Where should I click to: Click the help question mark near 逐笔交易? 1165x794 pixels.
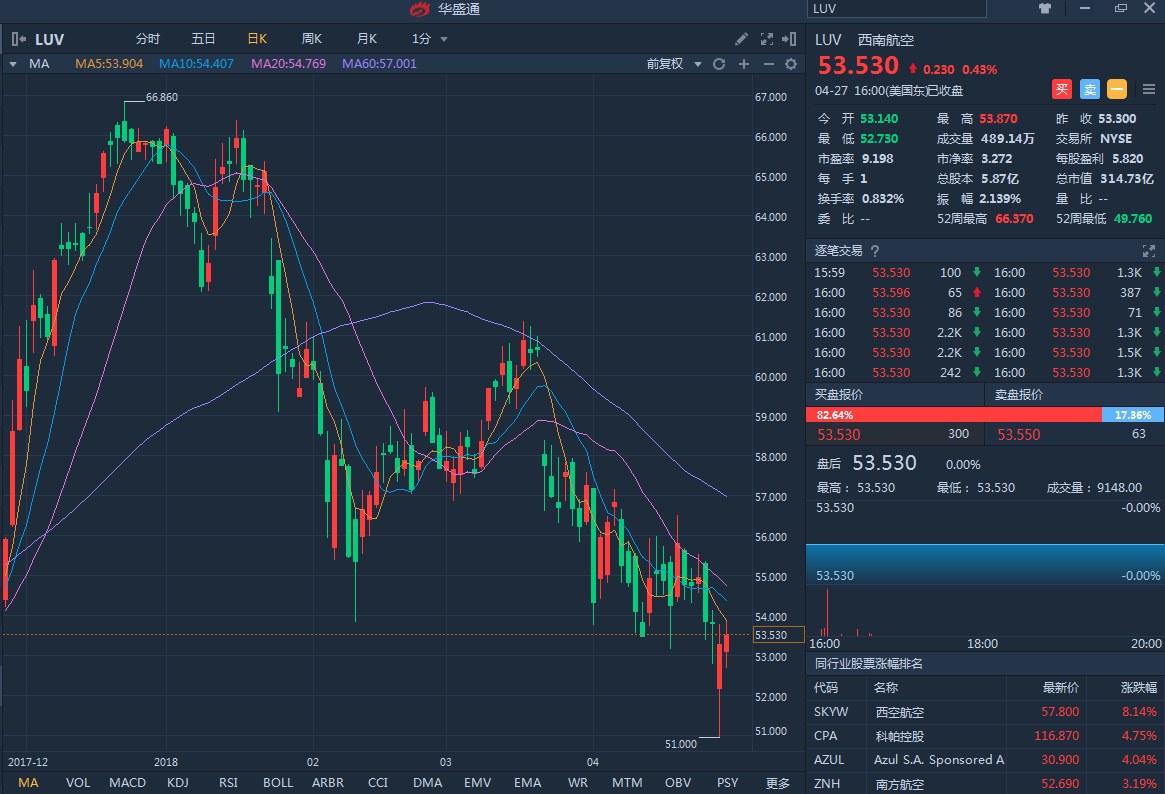click(x=874, y=251)
